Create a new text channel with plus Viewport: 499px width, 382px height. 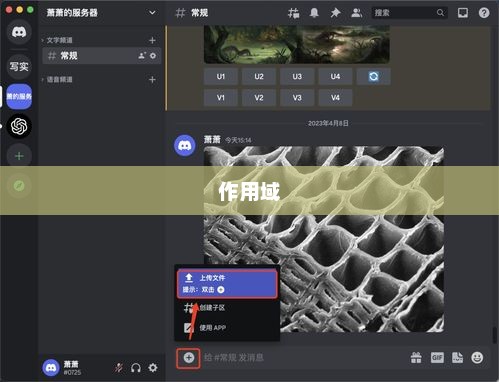coord(152,40)
